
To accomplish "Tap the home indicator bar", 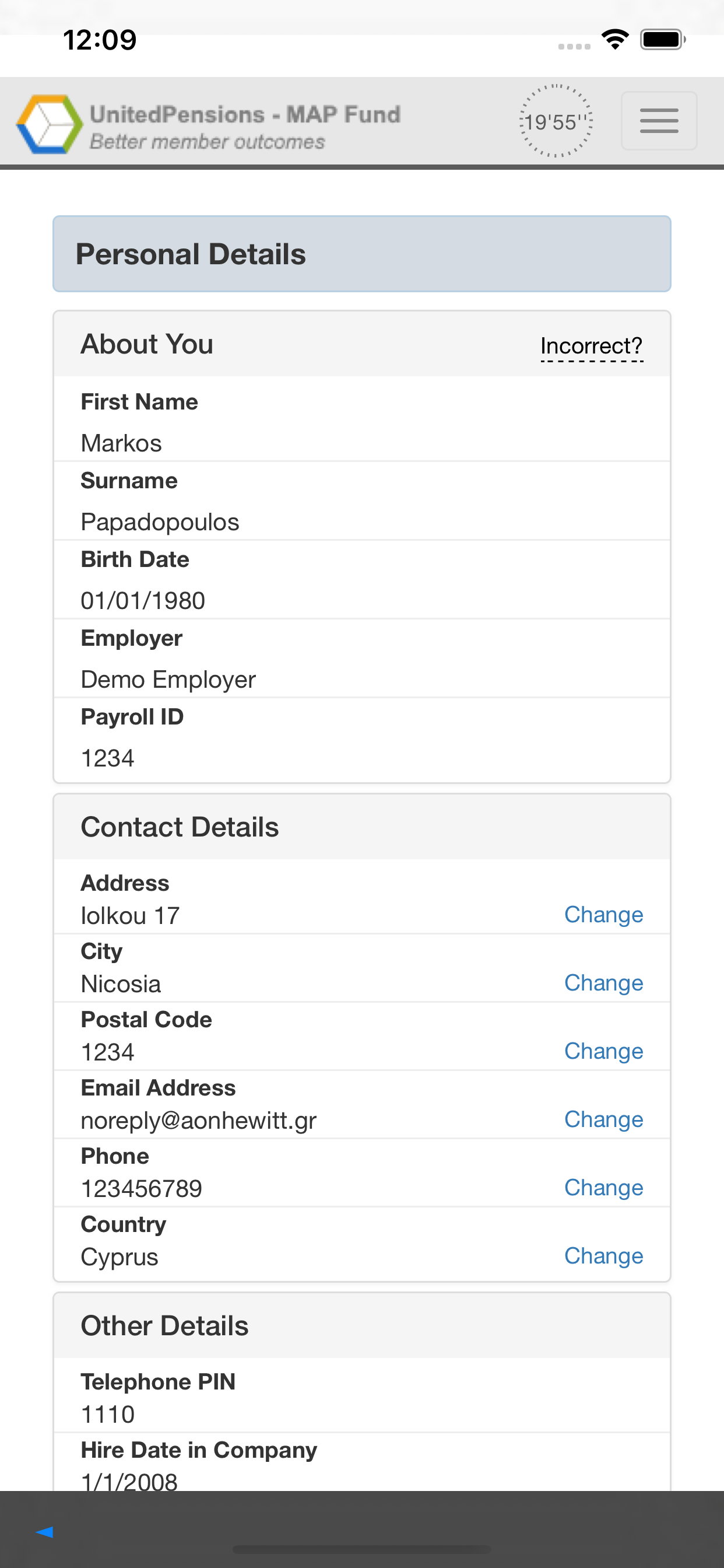I will pos(361,1549).
